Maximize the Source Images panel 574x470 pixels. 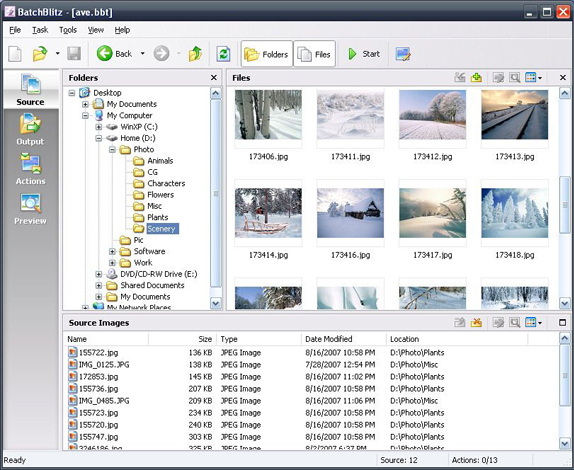(x=563, y=322)
